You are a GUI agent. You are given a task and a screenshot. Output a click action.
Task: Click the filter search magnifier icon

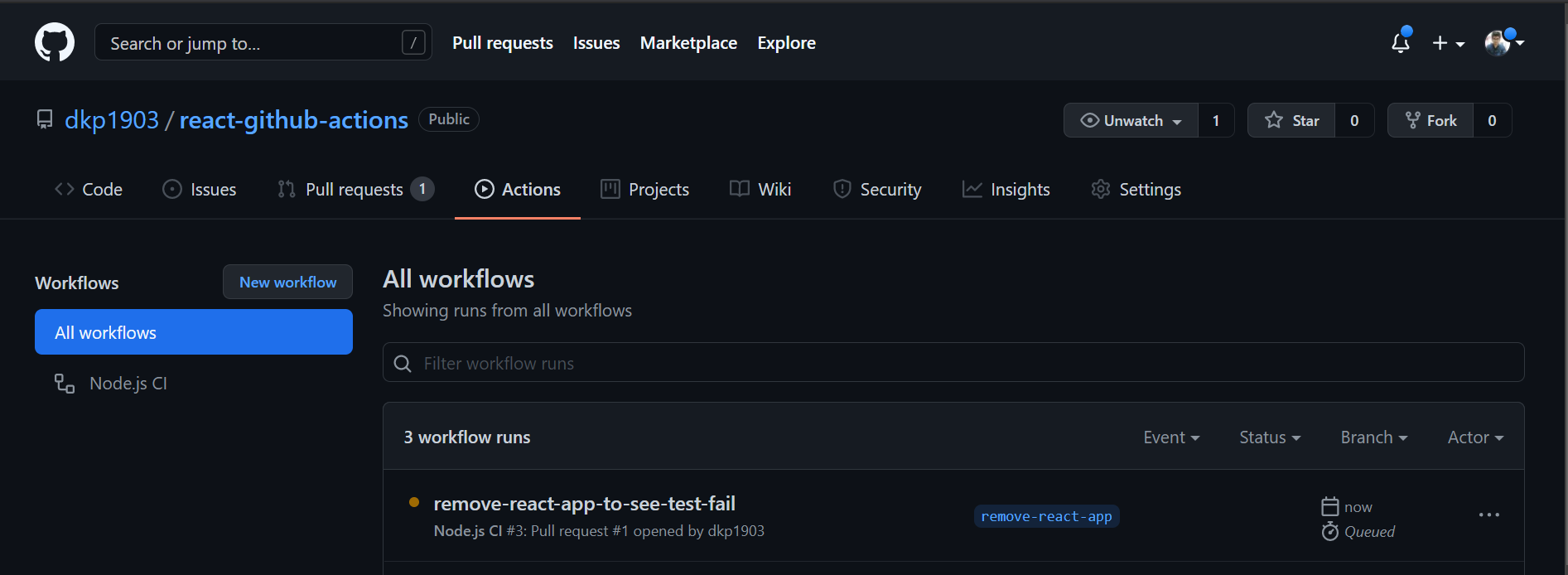click(403, 364)
